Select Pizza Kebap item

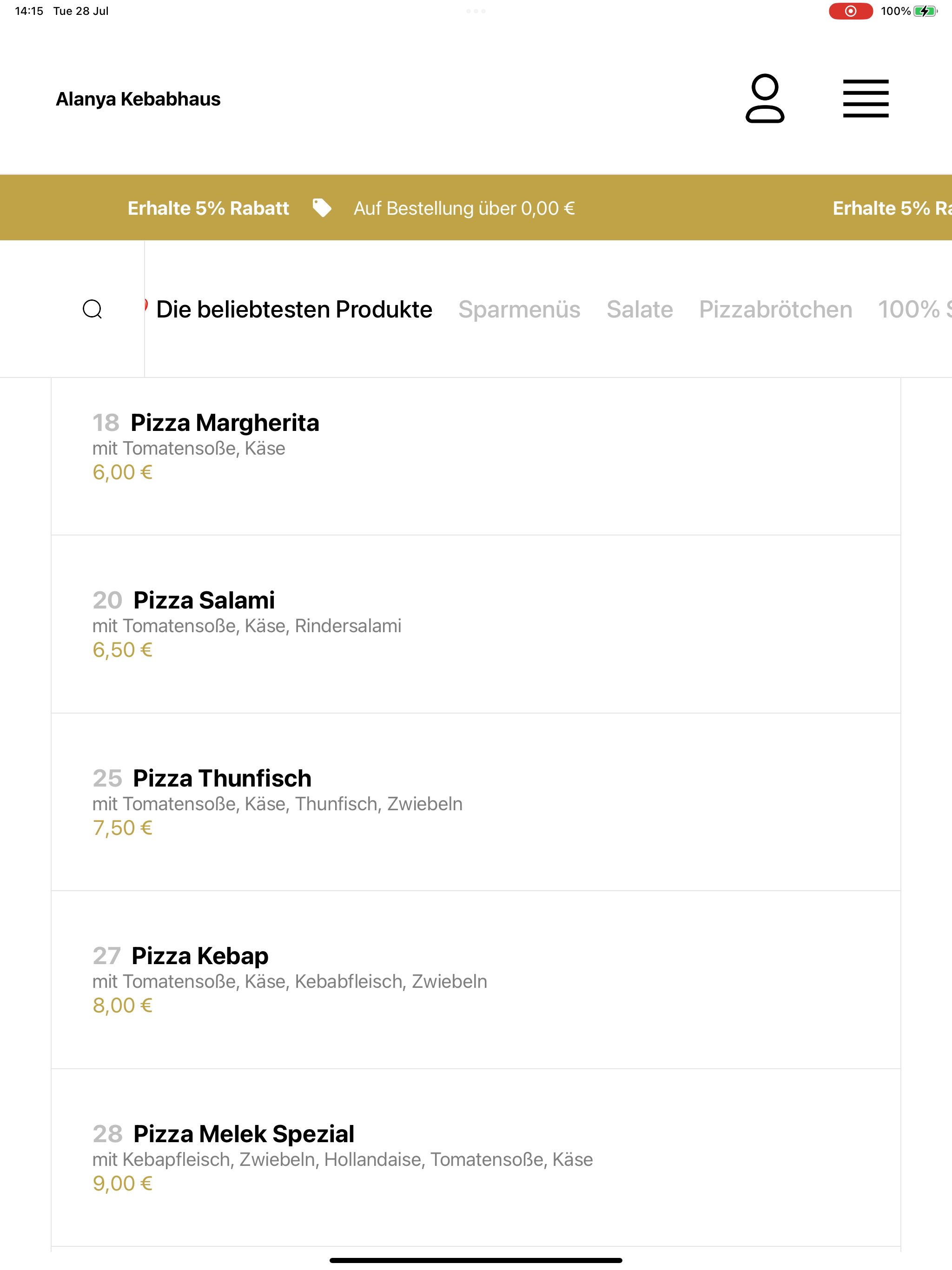(x=476, y=979)
